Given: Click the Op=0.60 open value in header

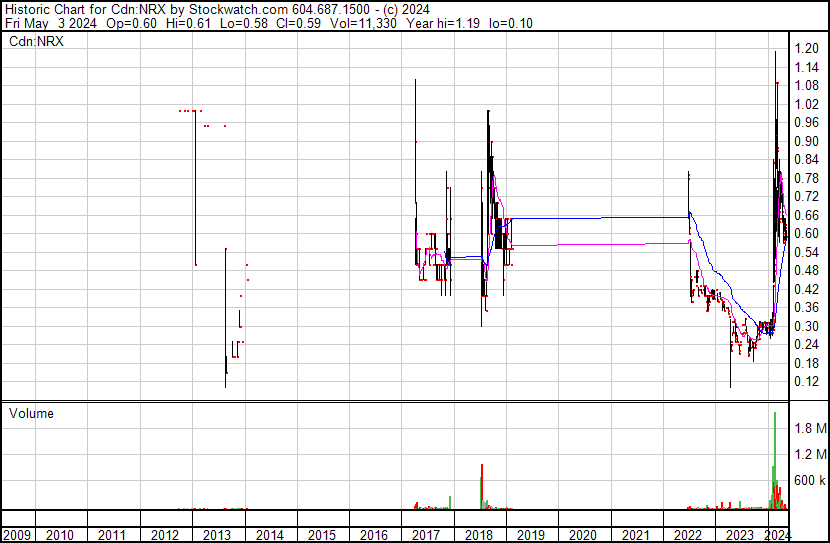Looking at the screenshot, I should 131,23.
